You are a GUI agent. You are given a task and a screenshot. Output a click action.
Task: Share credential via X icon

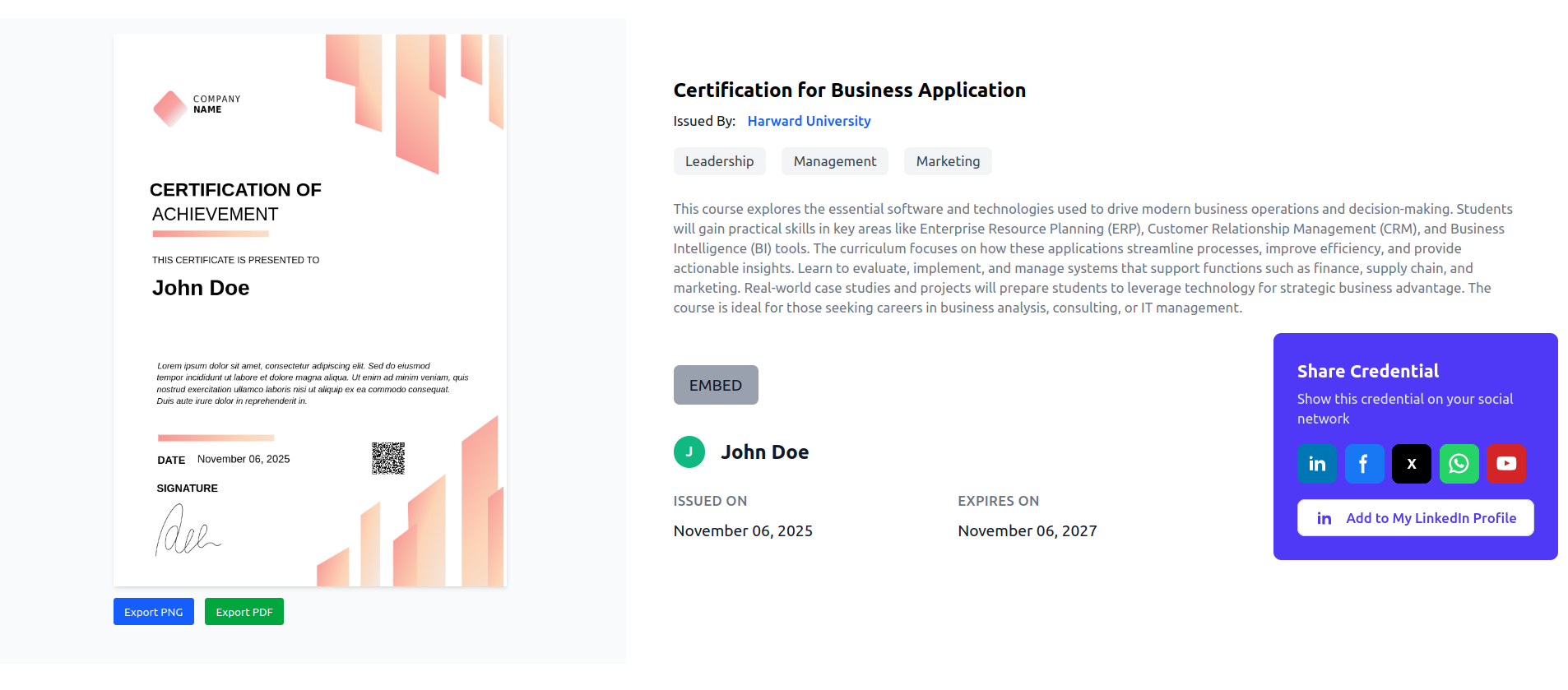[1412, 464]
